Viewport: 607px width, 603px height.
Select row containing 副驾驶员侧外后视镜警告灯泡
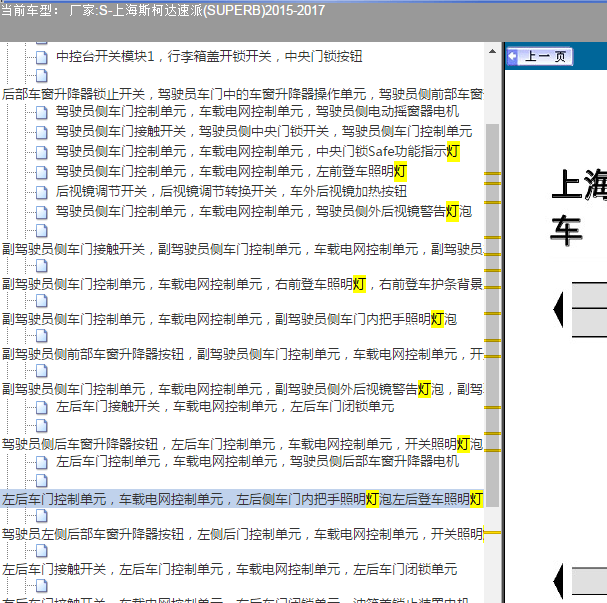[x=242, y=389]
